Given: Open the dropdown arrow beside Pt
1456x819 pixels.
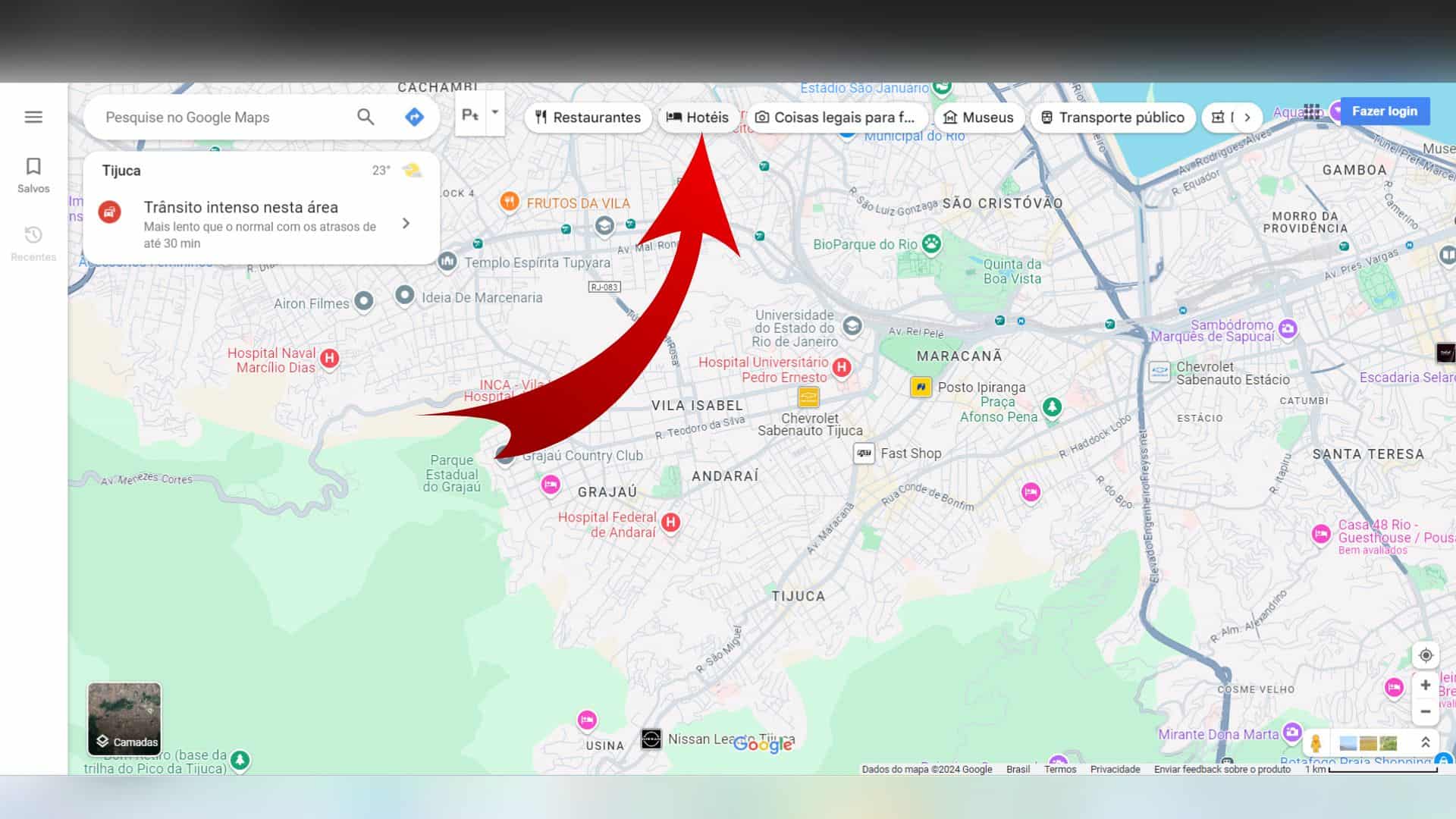Looking at the screenshot, I should (495, 113).
